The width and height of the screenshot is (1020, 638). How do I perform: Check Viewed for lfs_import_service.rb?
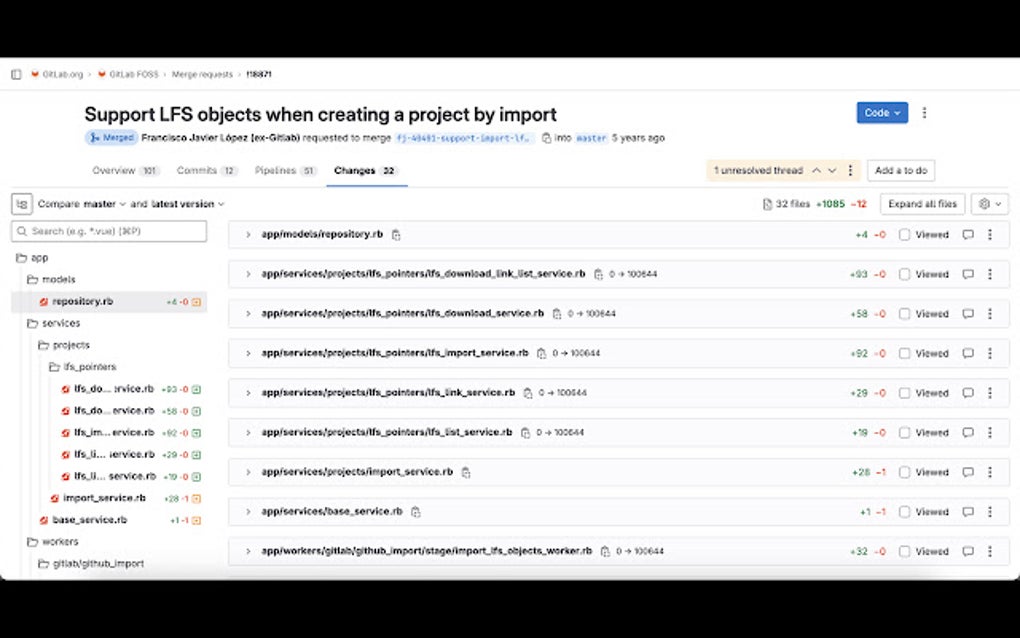[x=904, y=353]
